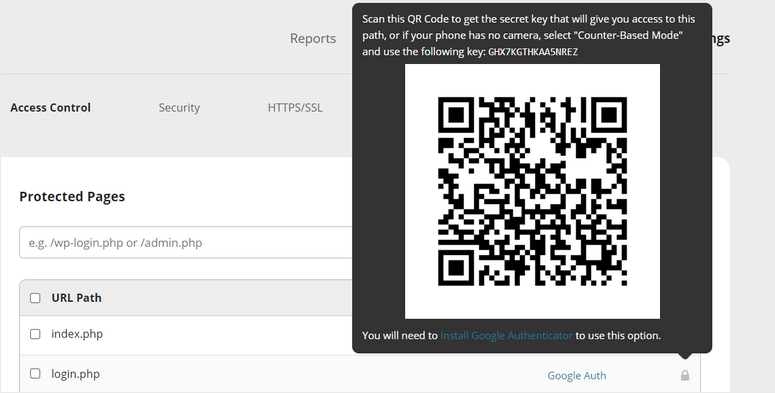This screenshot has width=775, height=393.
Task: Toggle the URL Path select-all checkbox
Action: (x=35, y=298)
